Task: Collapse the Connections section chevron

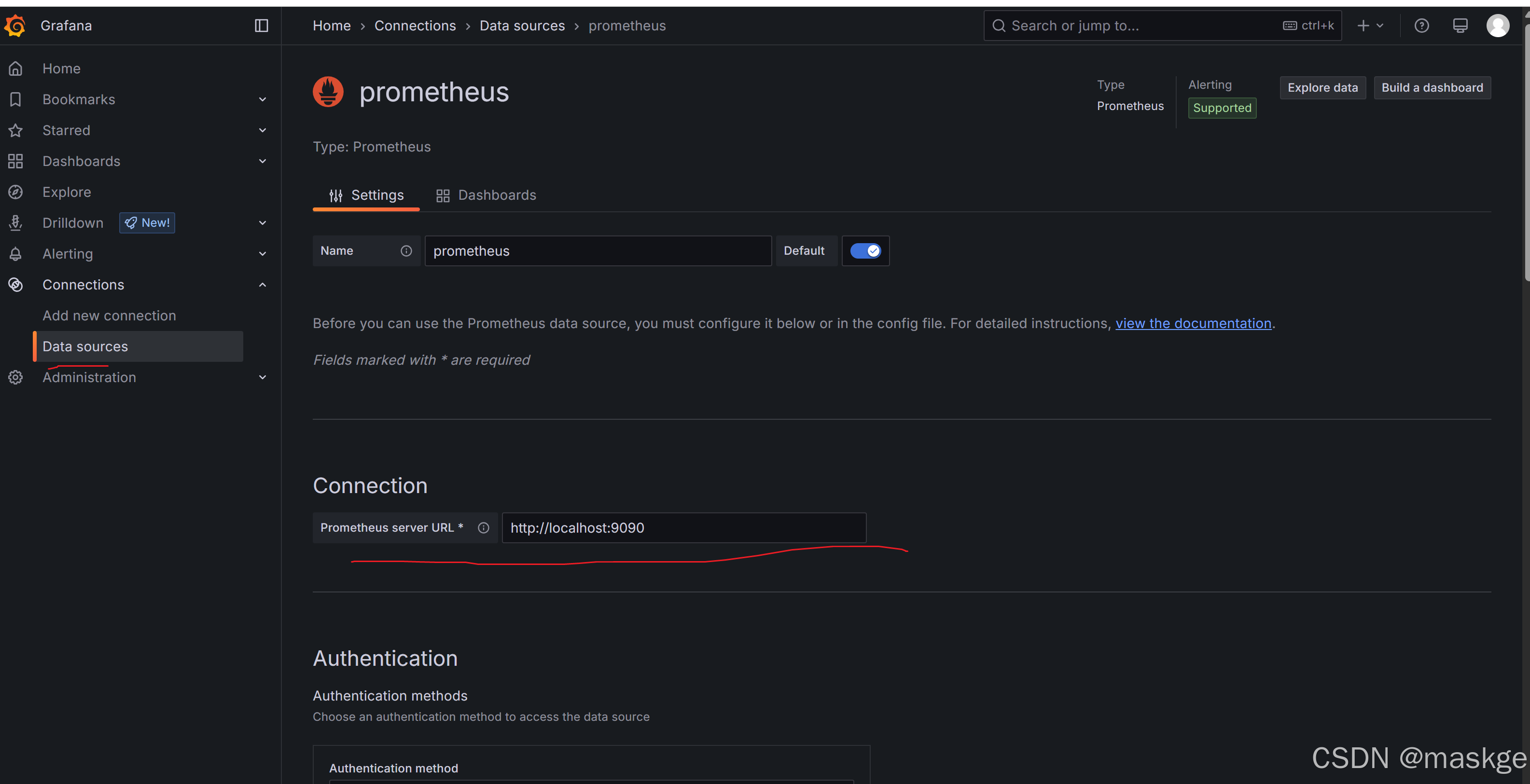Action: pos(263,285)
